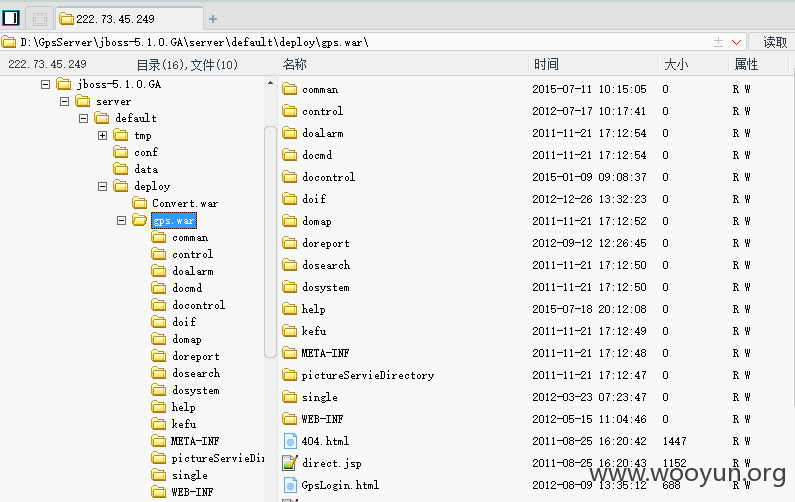The height and width of the screenshot is (502, 795).
Task: Sort the list by 大小 column
Action: tap(676, 64)
